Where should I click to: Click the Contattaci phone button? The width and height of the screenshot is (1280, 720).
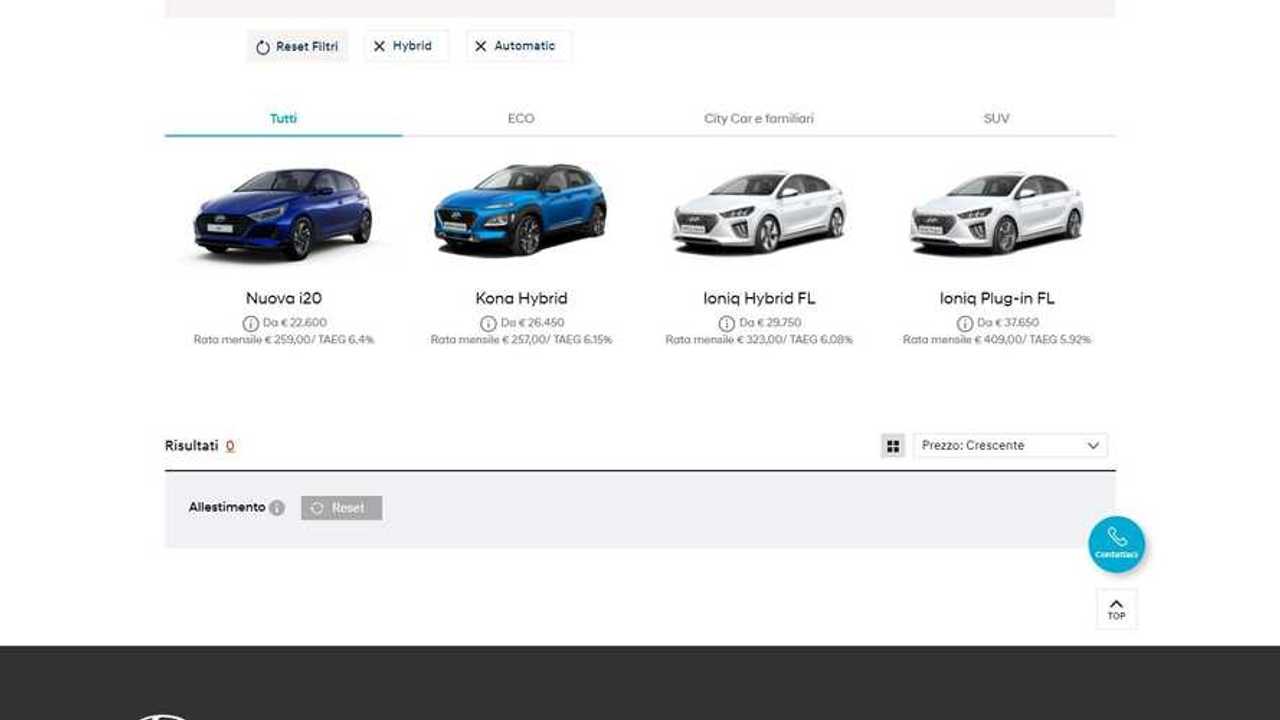[x=1117, y=544]
